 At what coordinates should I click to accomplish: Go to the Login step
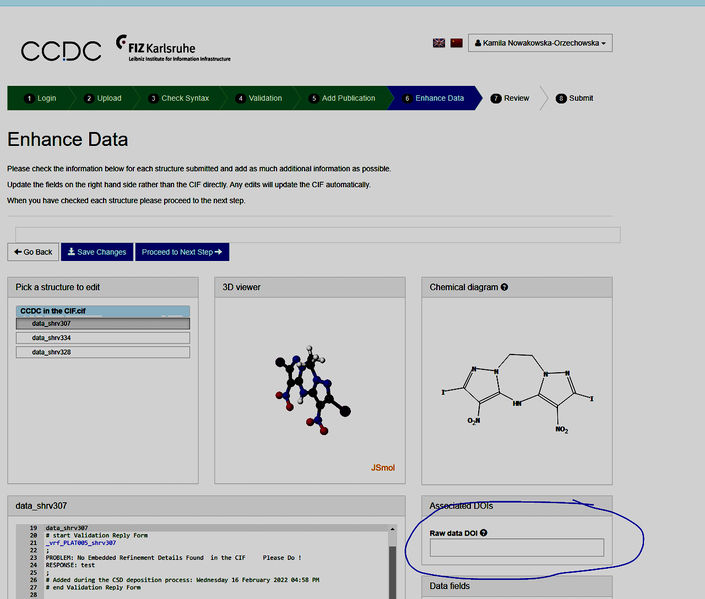coord(40,98)
